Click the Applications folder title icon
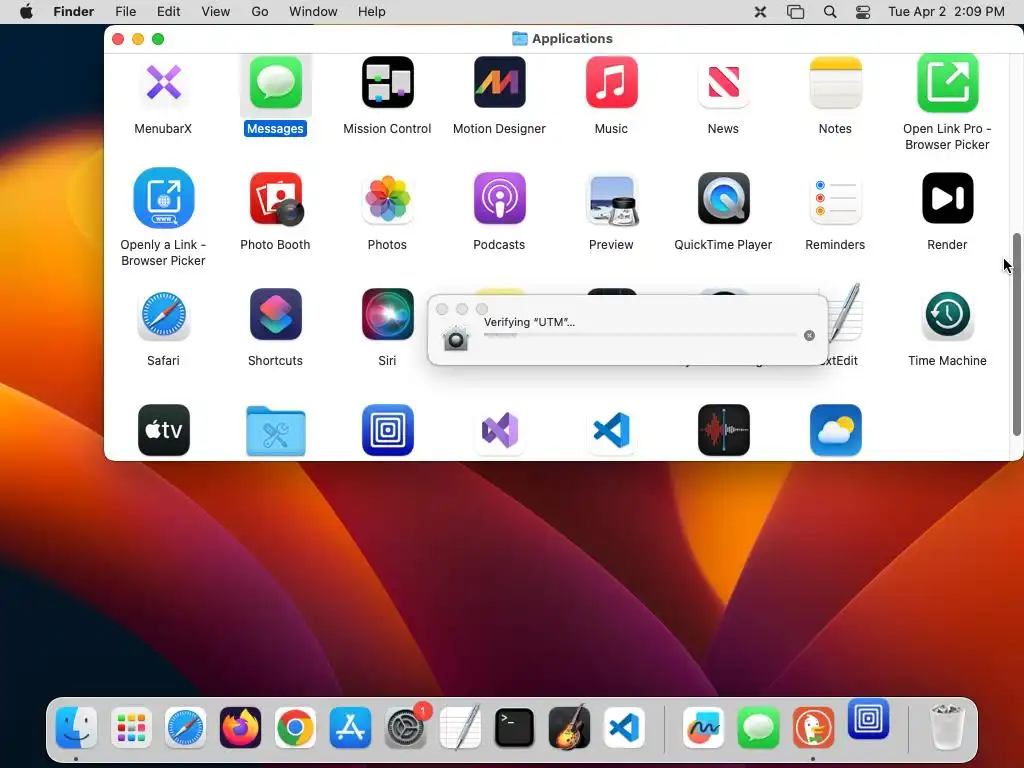 (520, 39)
